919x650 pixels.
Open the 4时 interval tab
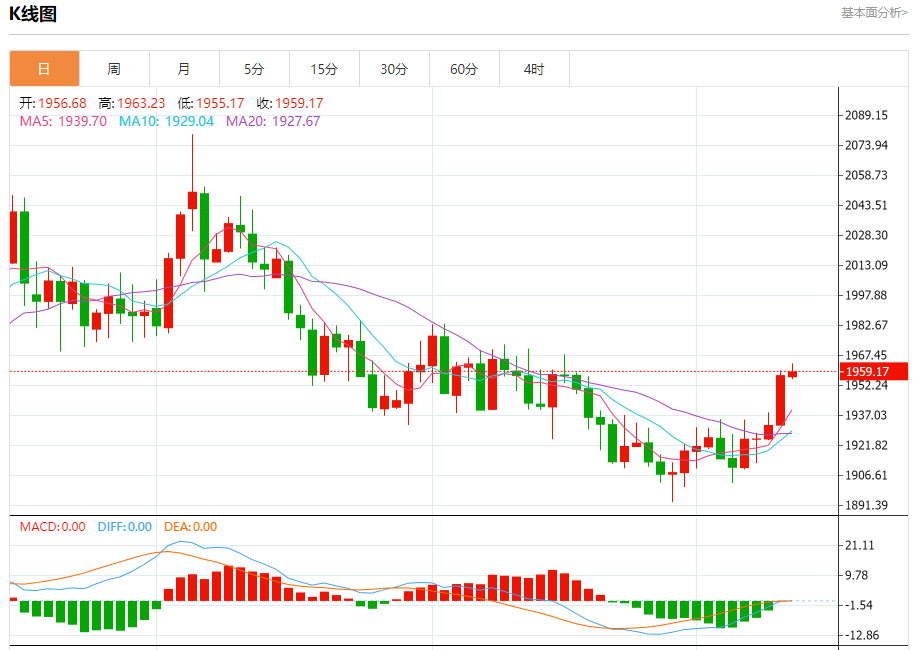coord(534,69)
